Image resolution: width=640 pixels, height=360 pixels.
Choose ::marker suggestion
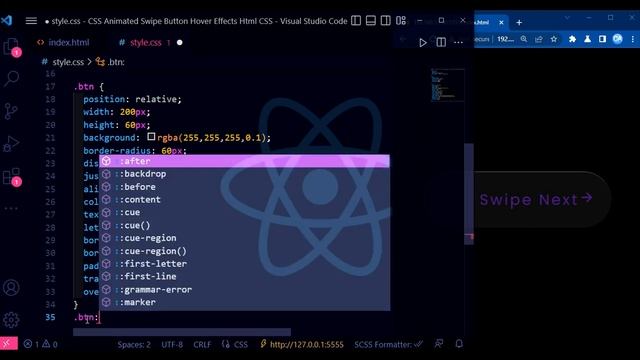(x=244, y=302)
